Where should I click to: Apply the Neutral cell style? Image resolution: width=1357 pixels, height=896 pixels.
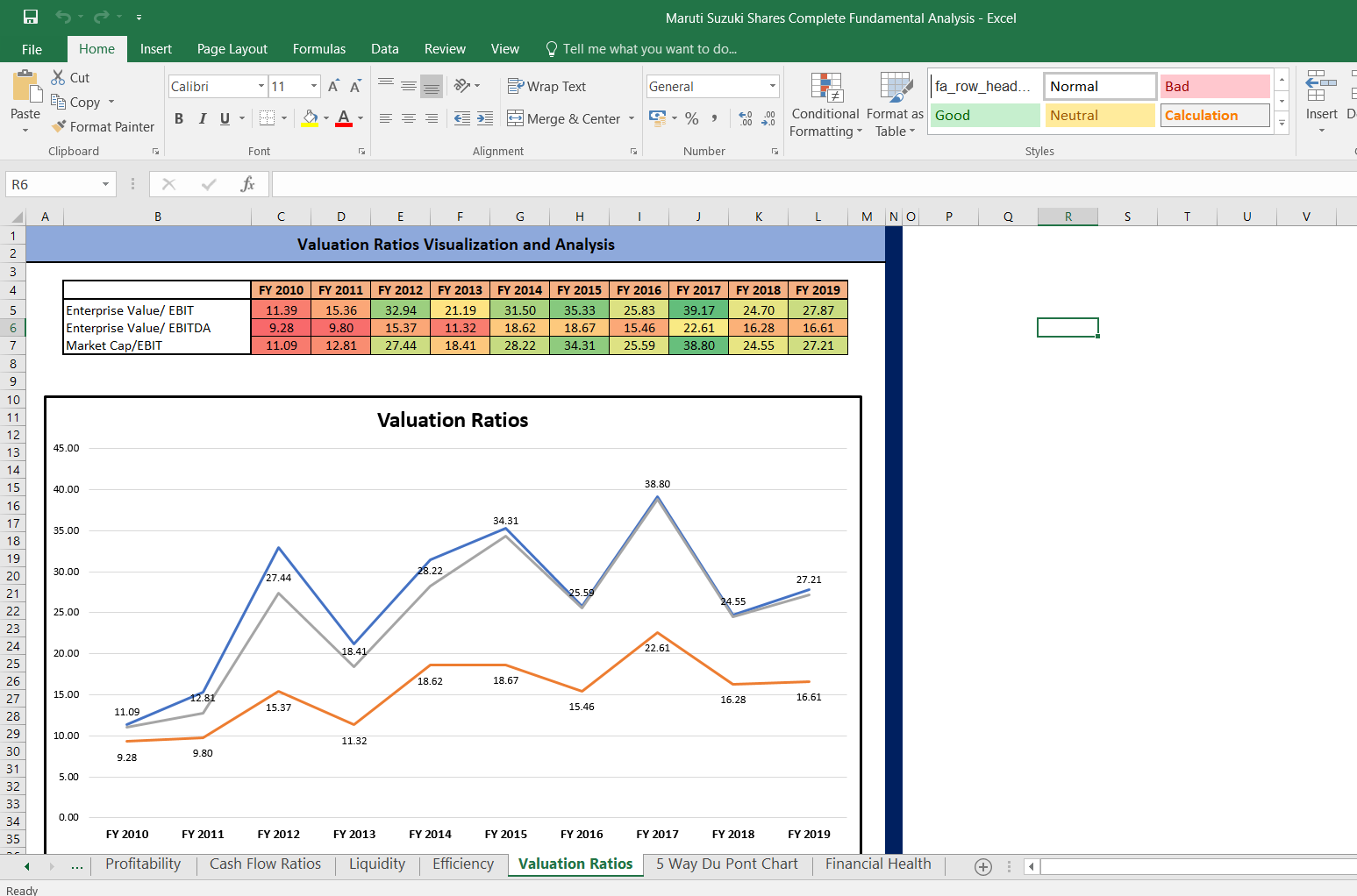[x=1100, y=115]
